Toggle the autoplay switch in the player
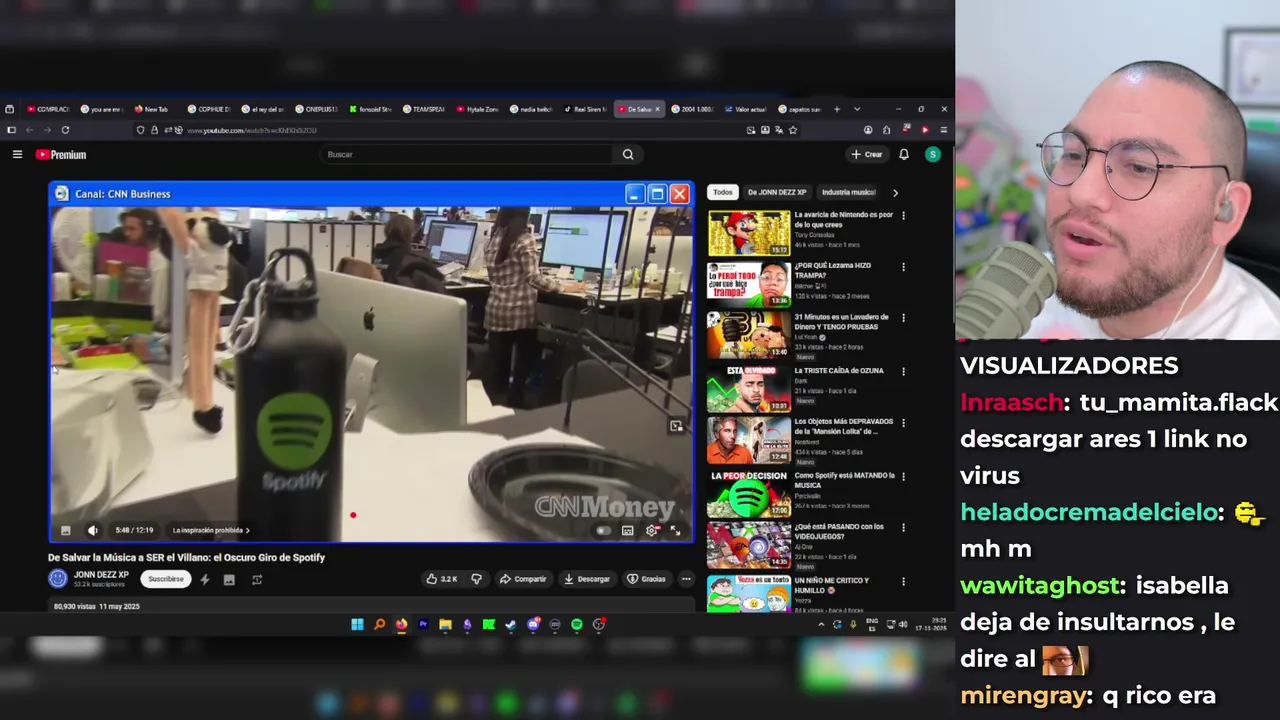 [603, 530]
